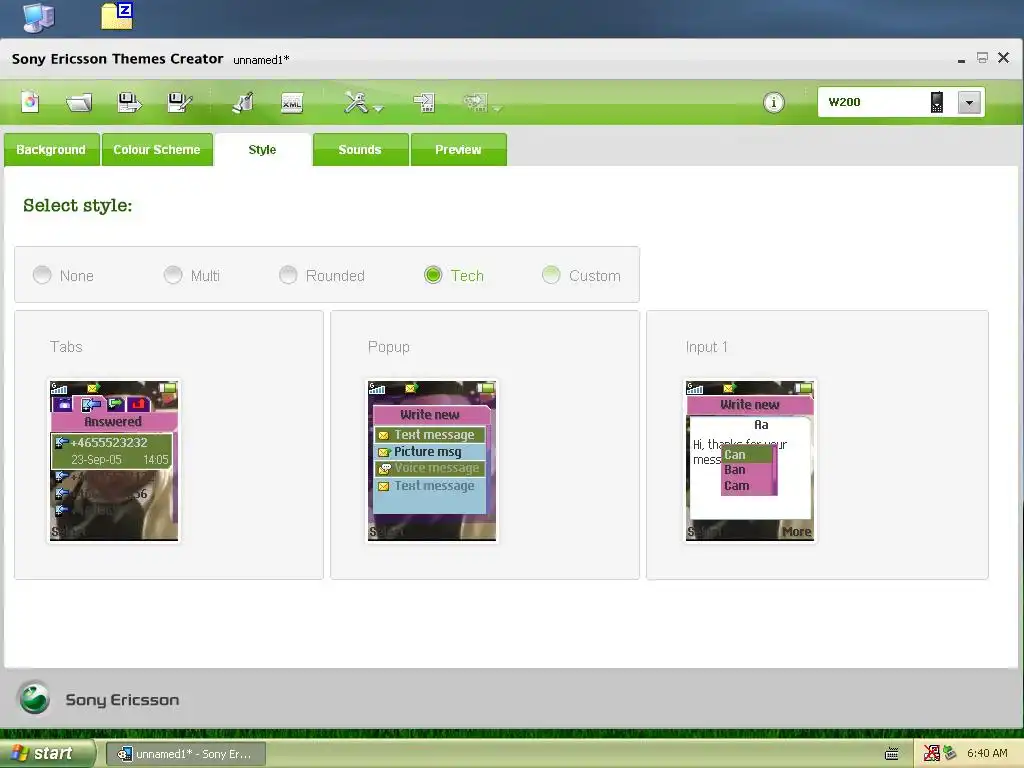Viewport: 1024px width, 768px height.
Task: Open the Colour Scheme tab
Action: coord(157,150)
